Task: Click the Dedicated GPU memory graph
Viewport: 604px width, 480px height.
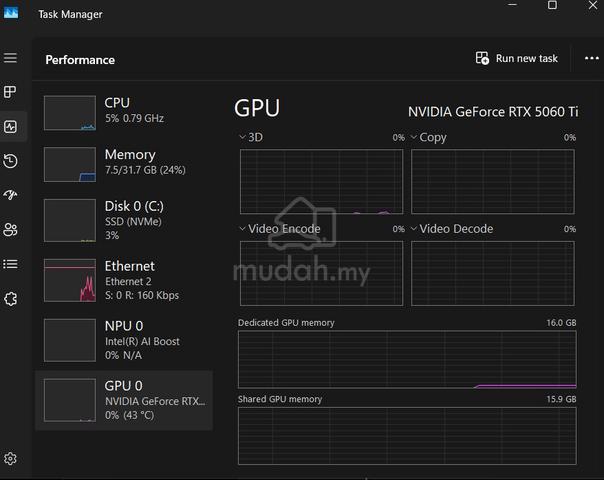Action: coord(407,359)
